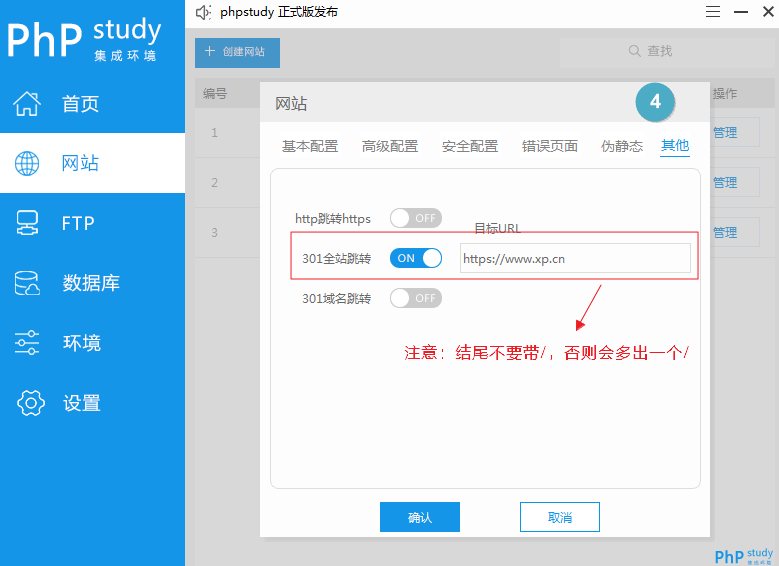Click 管理 button in row 1
This screenshot has height=566, width=779.
735,132
